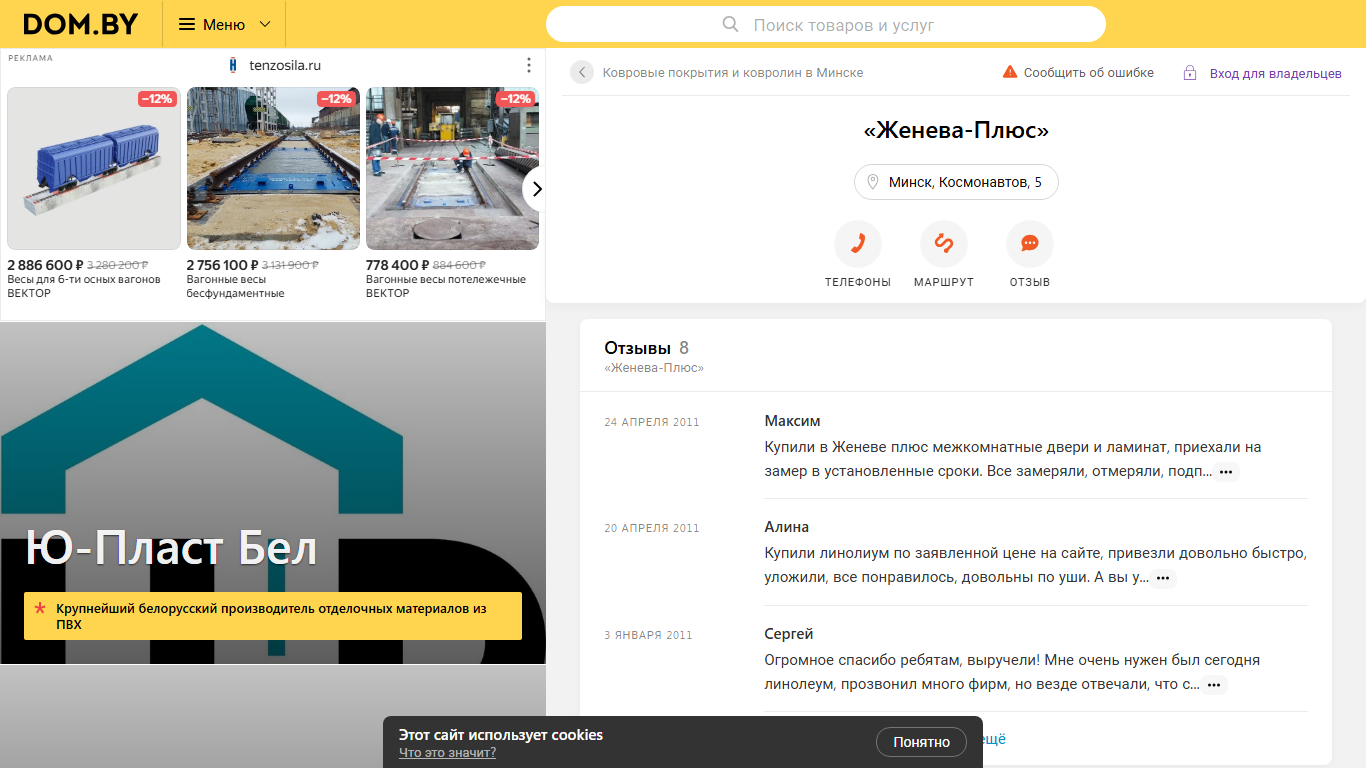Click the warning triangle icon
Viewport: 1366px width, 768px height.
pyautogui.click(x=1010, y=72)
